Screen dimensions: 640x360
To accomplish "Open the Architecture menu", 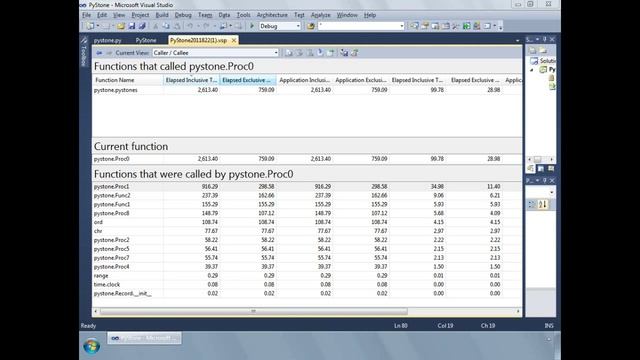I will tap(272, 15).
